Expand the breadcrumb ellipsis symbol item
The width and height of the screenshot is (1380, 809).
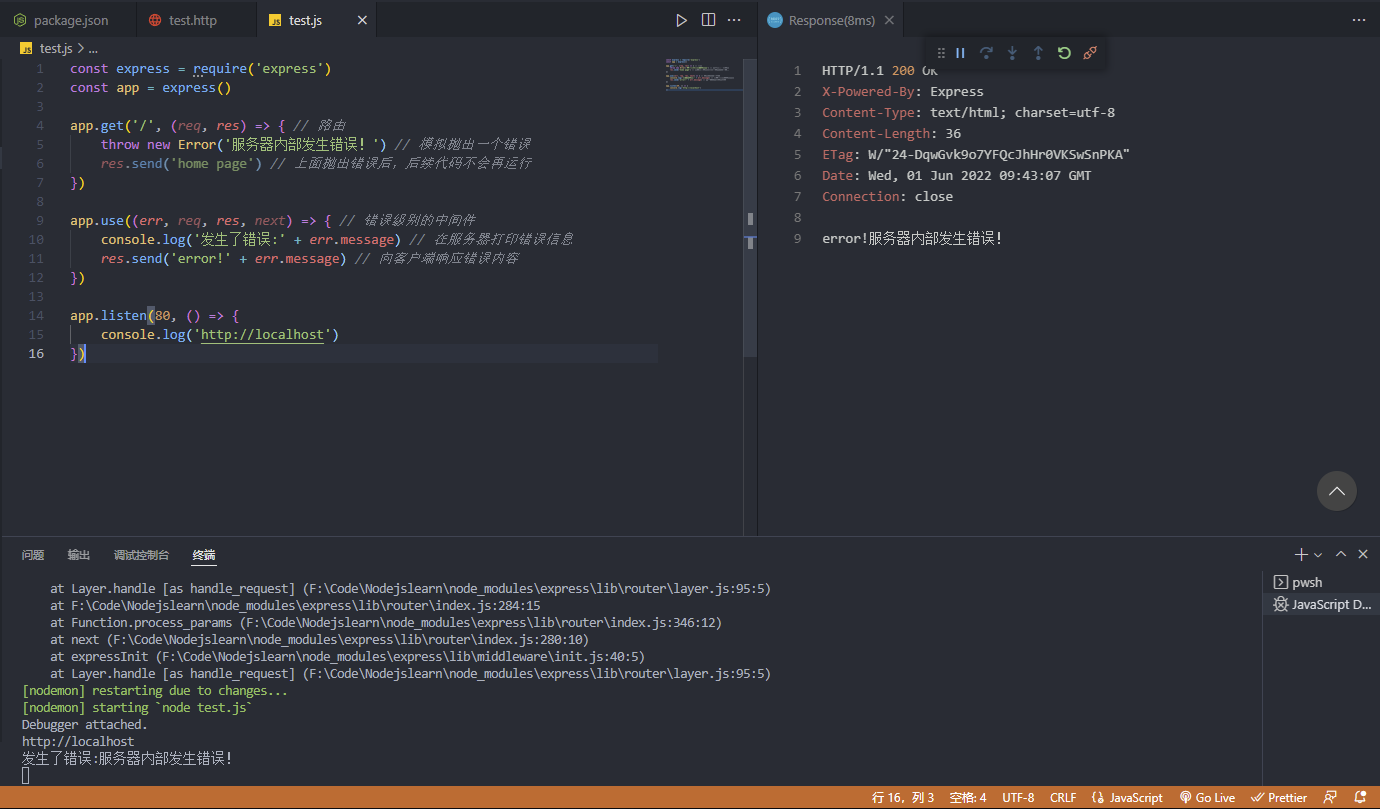click(93, 48)
